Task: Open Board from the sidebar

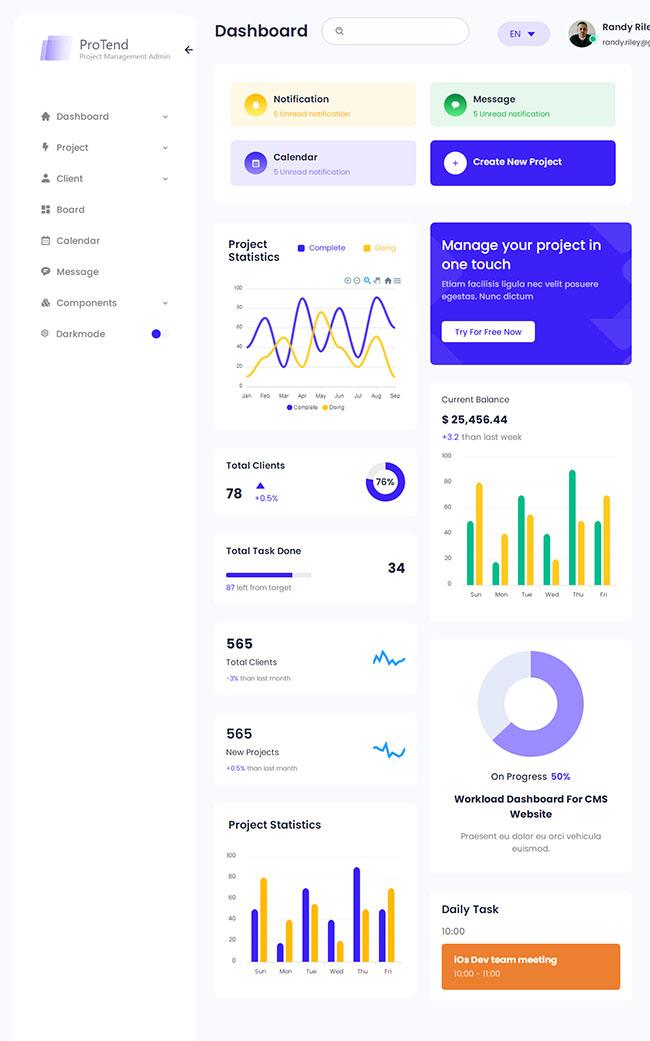Action: pyautogui.click(x=70, y=210)
